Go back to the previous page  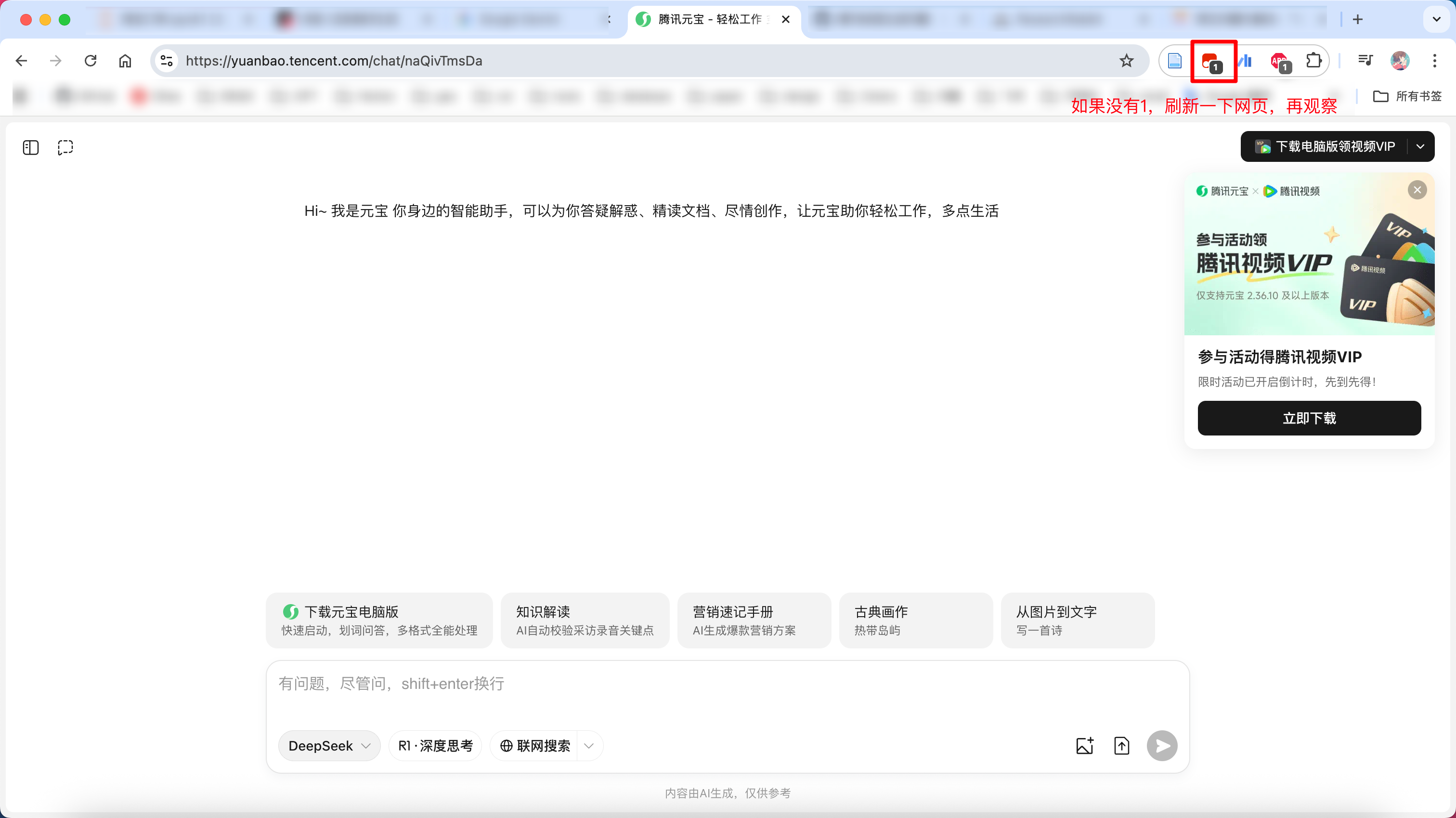click(x=22, y=61)
